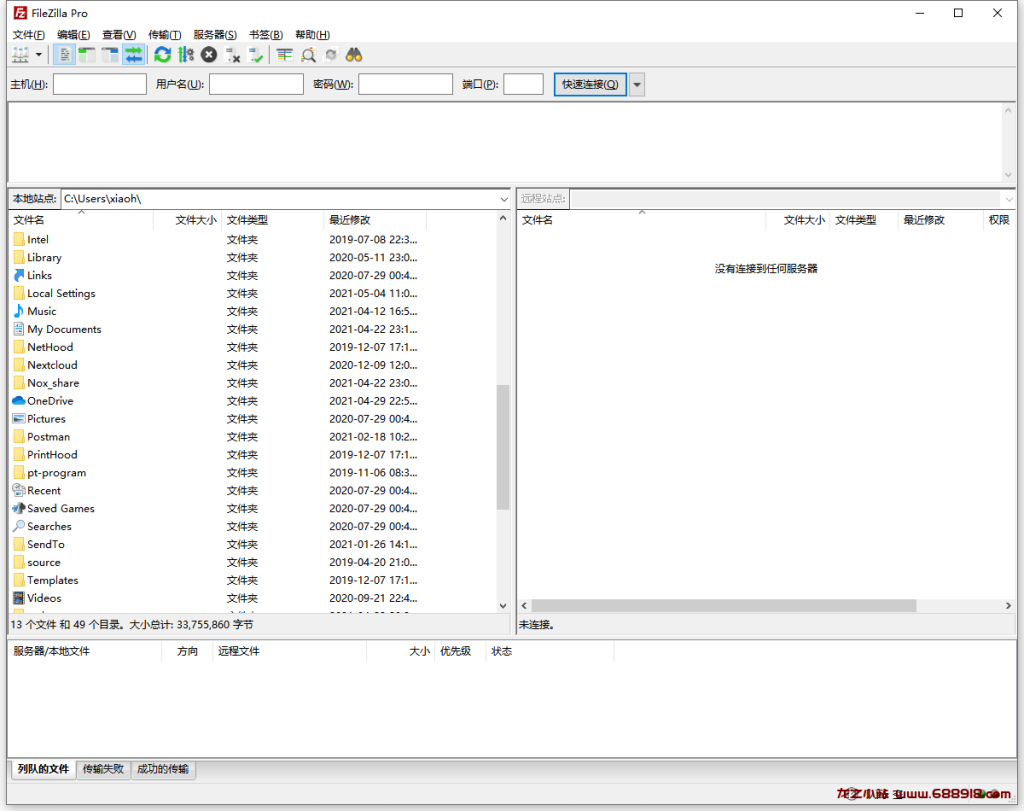Select the Postman folder row
This screenshot has height=811, width=1024.
253,437
